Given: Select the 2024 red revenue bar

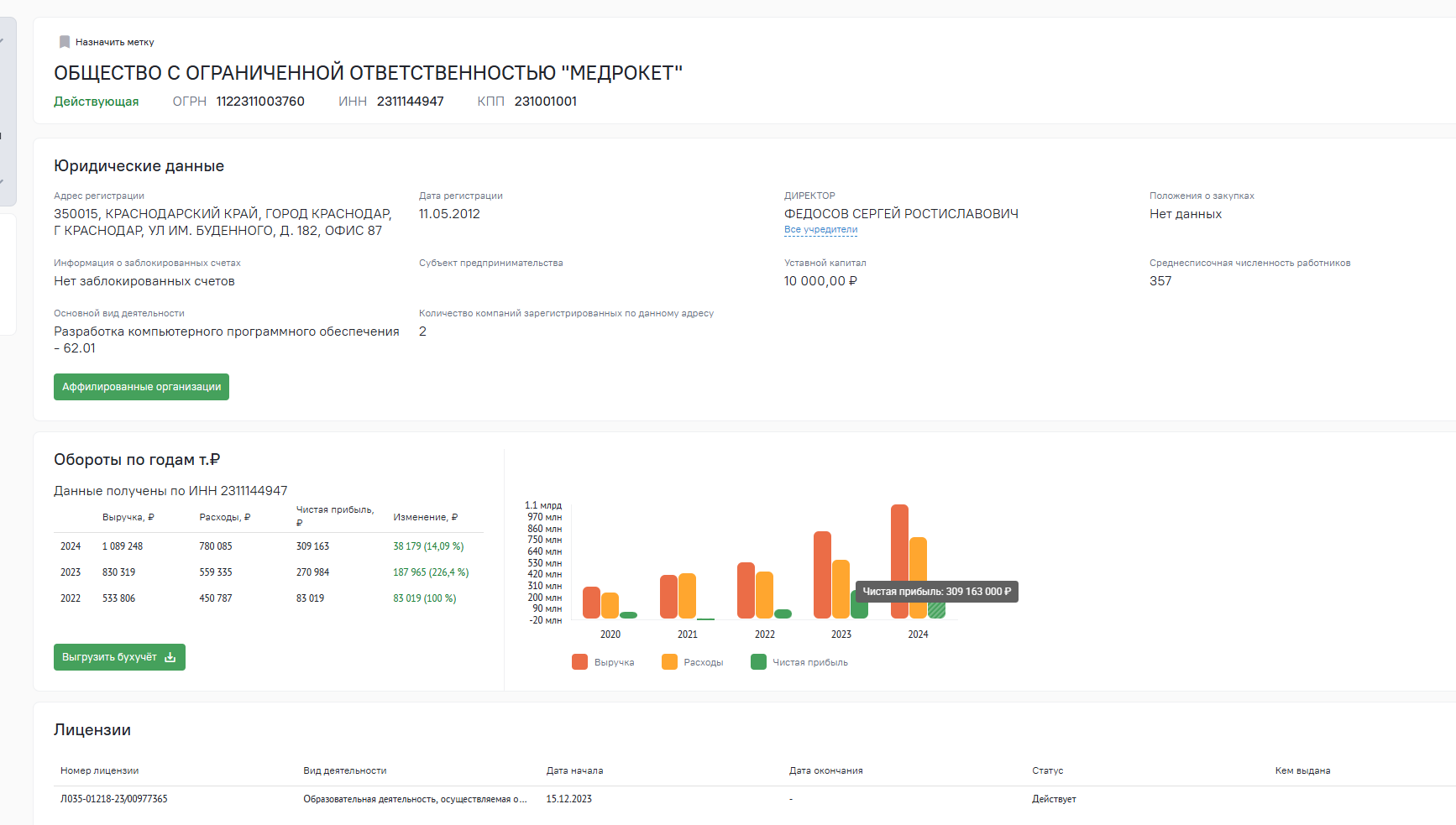Looking at the screenshot, I should [899, 561].
